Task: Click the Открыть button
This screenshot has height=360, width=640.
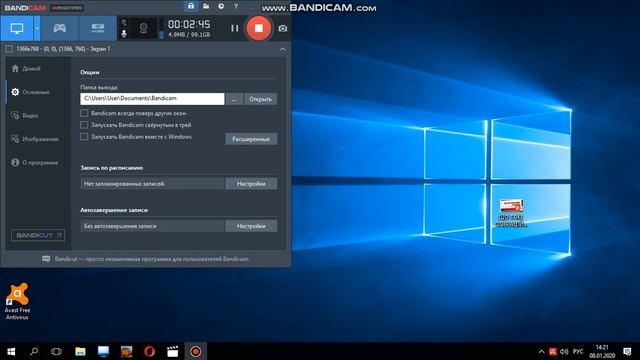Action: pos(260,99)
